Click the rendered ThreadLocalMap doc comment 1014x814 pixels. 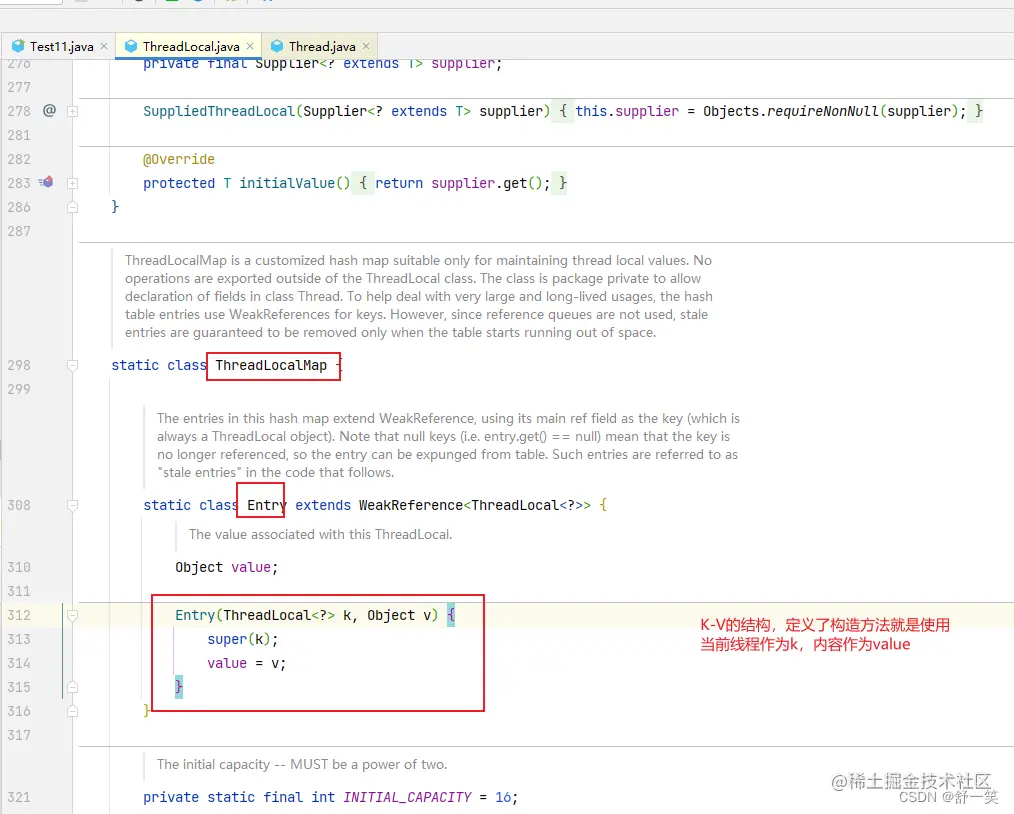pos(418,296)
